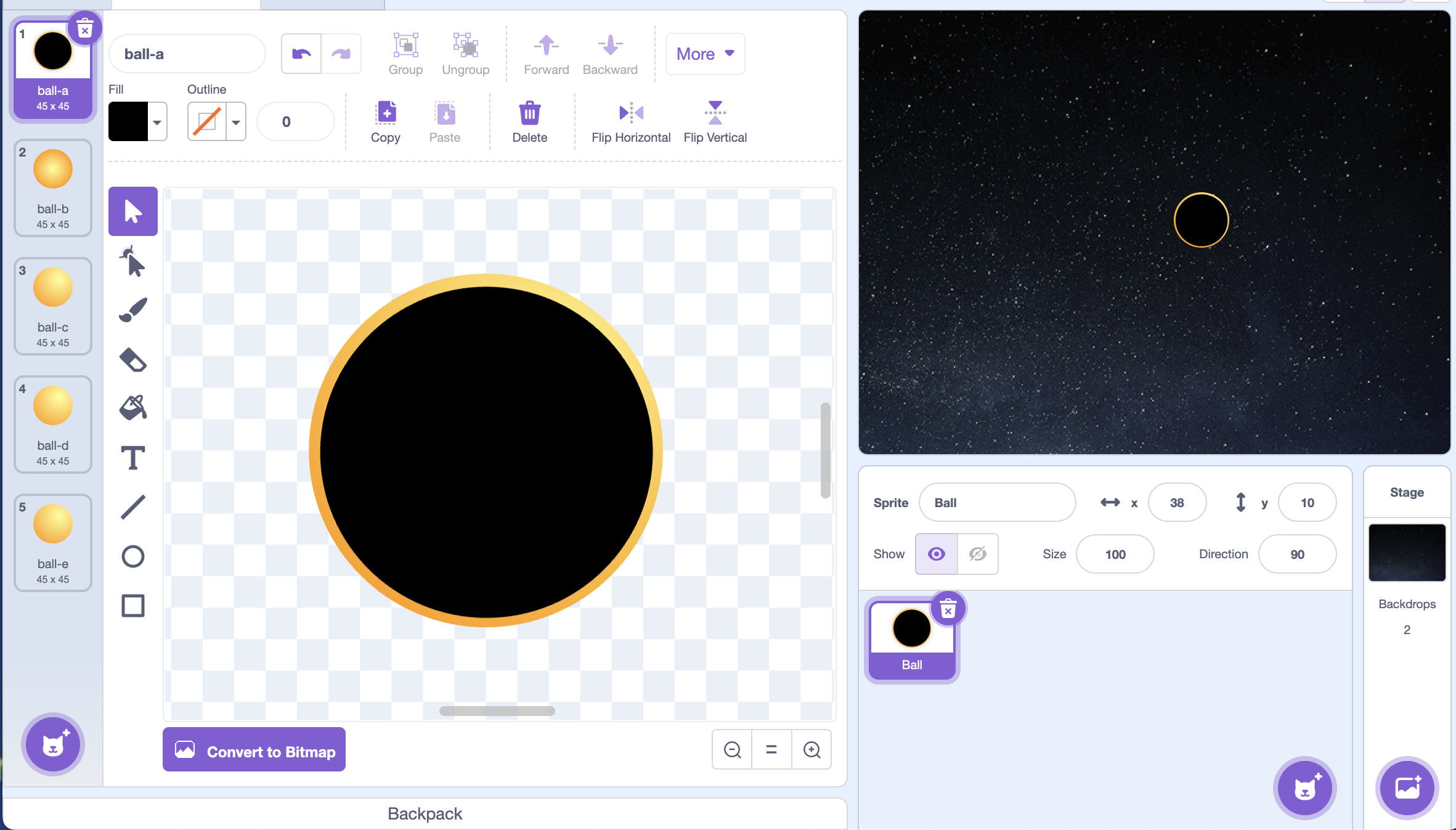This screenshot has width=1456, height=830.
Task: Delete the selected shape with trash icon
Action: pos(529,121)
